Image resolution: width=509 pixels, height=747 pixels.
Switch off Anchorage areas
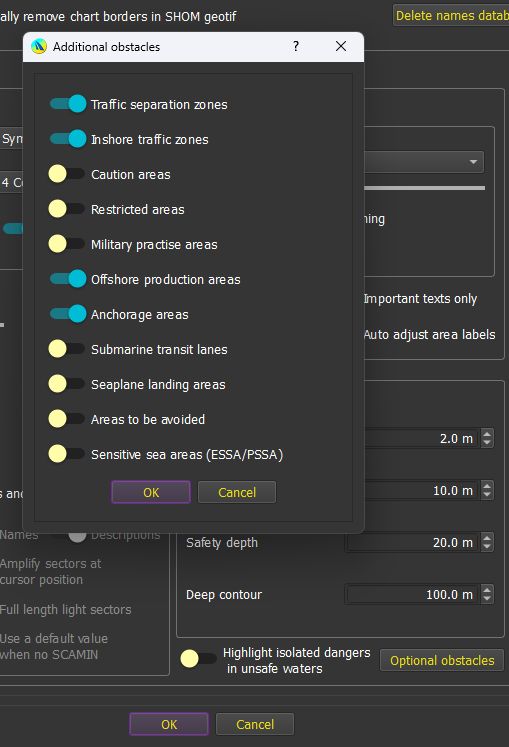[68, 314]
